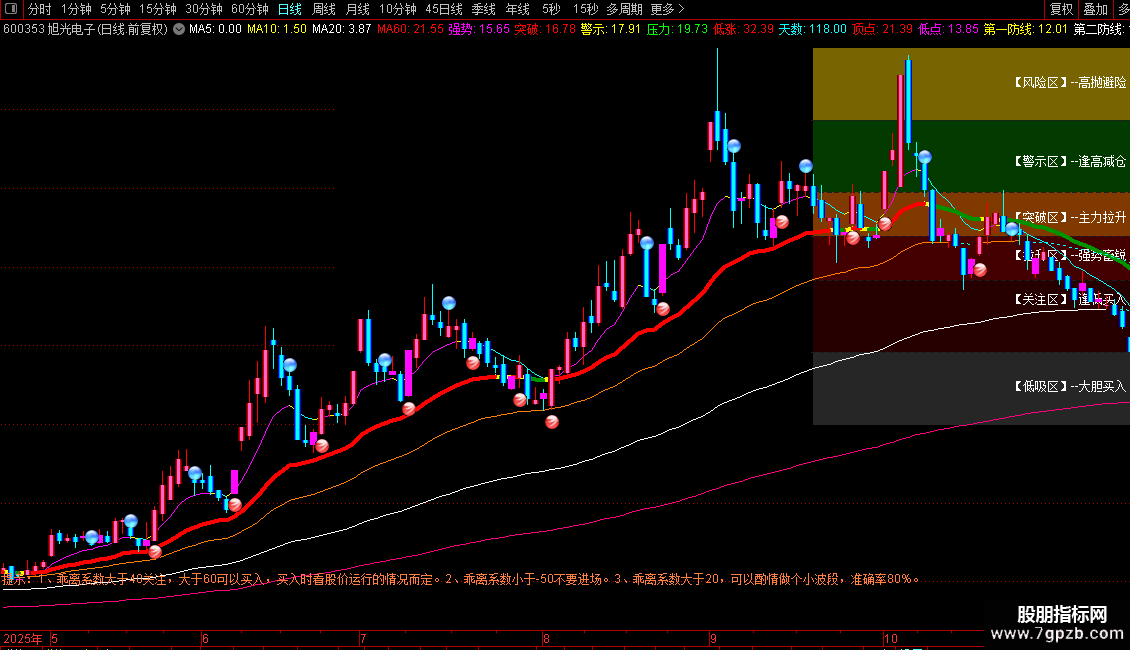1130x650 pixels.
Task: Open the indicator dropdown next to 旭光电子 title
Action: coord(179,30)
